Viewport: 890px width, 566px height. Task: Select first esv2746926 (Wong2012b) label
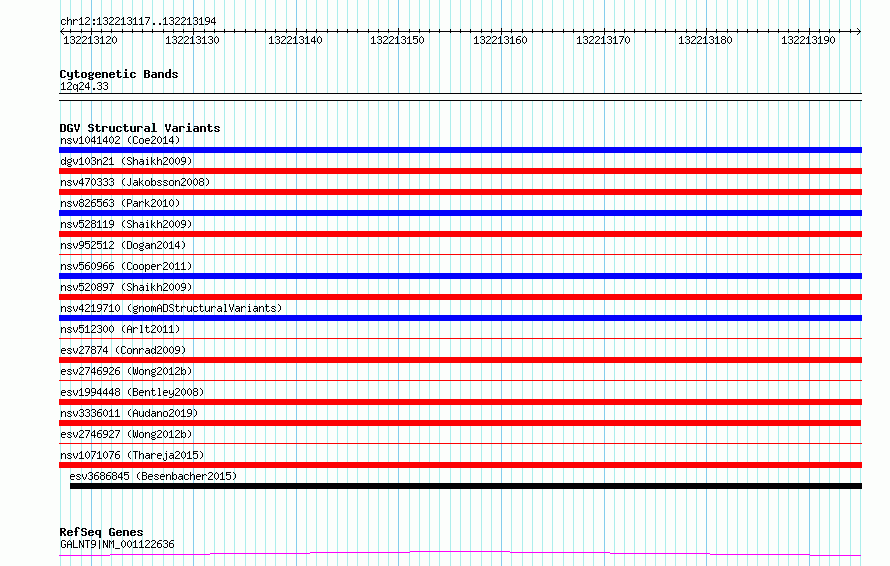(126, 371)
